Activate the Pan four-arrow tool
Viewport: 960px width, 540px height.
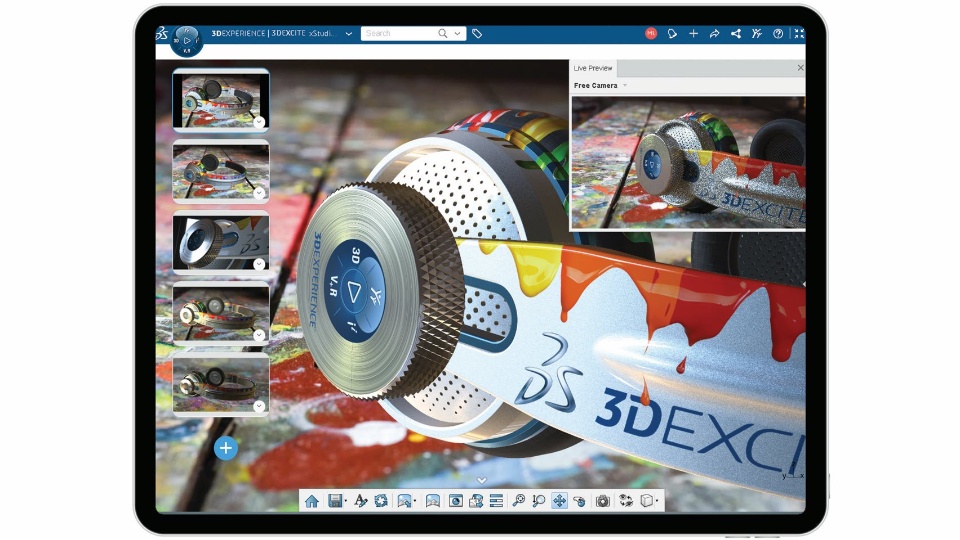pos(560,501)
